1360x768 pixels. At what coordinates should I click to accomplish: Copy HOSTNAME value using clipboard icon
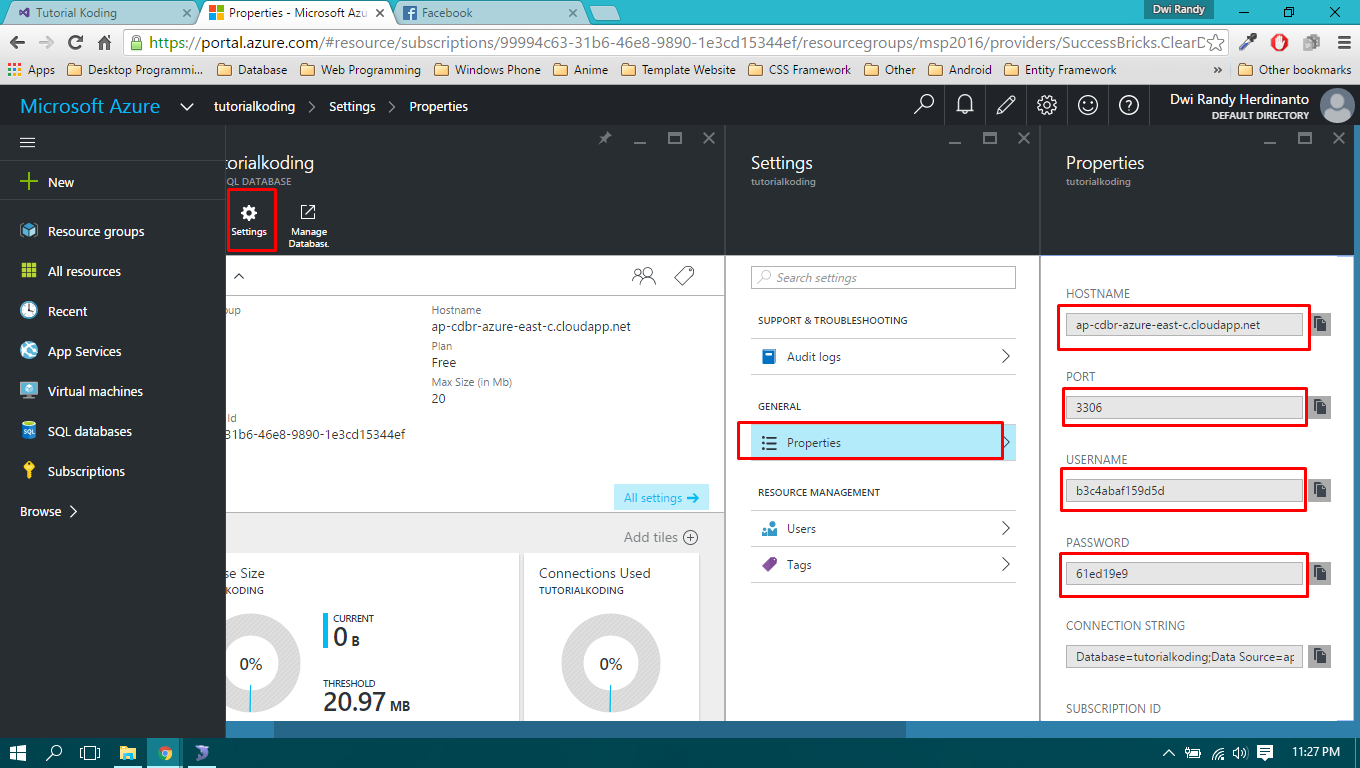(1319, 323)
